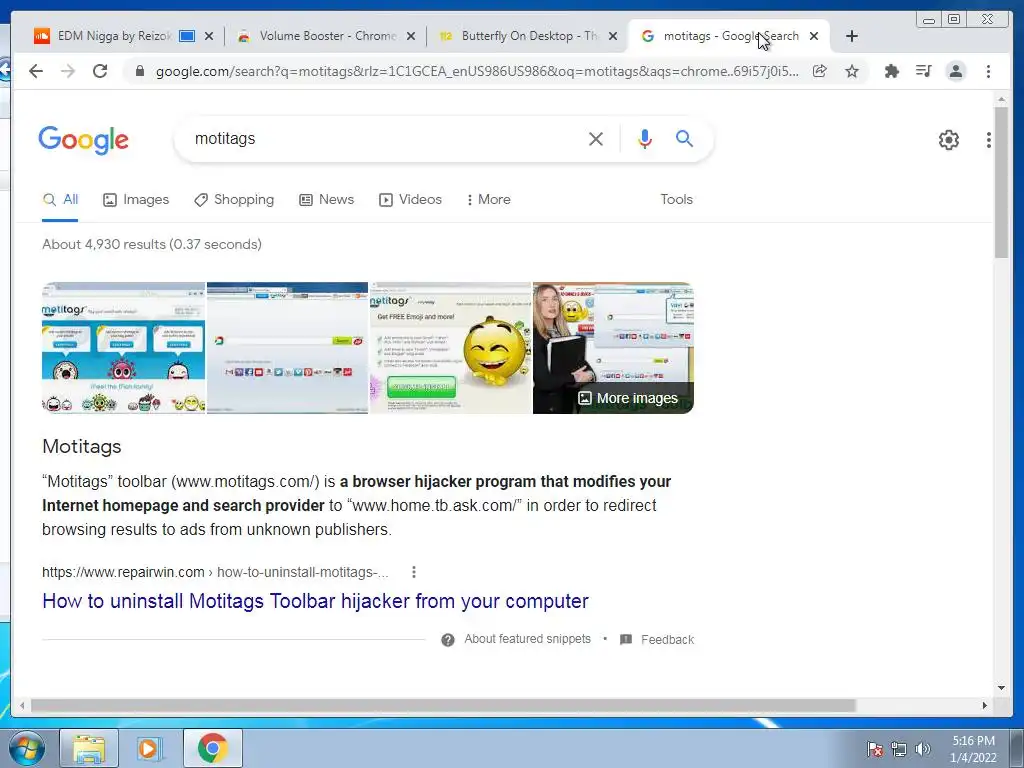The image size is (1024, 768).
Task: Switch to the Volume Booster tab
Action: coord(327,36)
